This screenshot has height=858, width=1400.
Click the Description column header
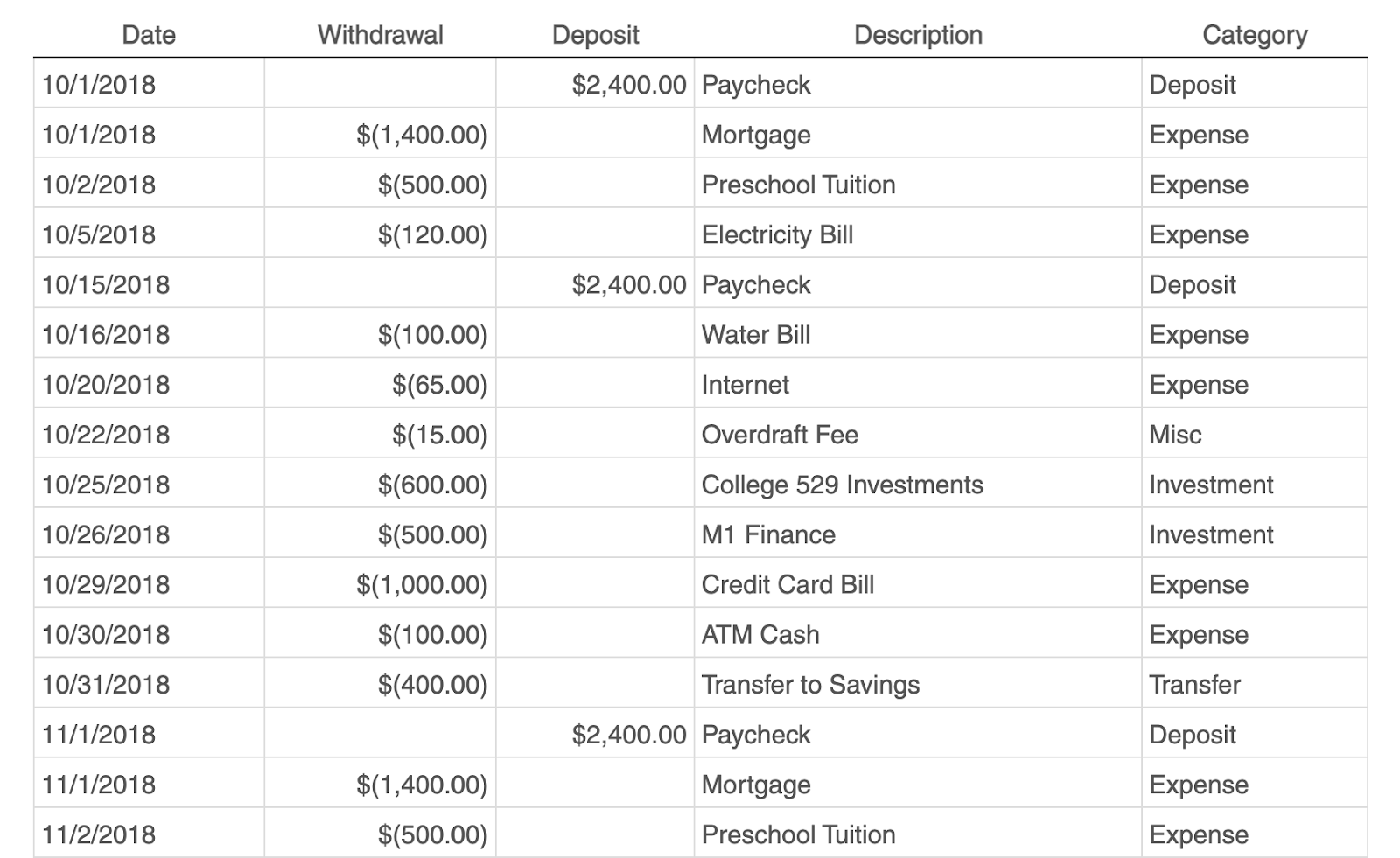[918, 35]
